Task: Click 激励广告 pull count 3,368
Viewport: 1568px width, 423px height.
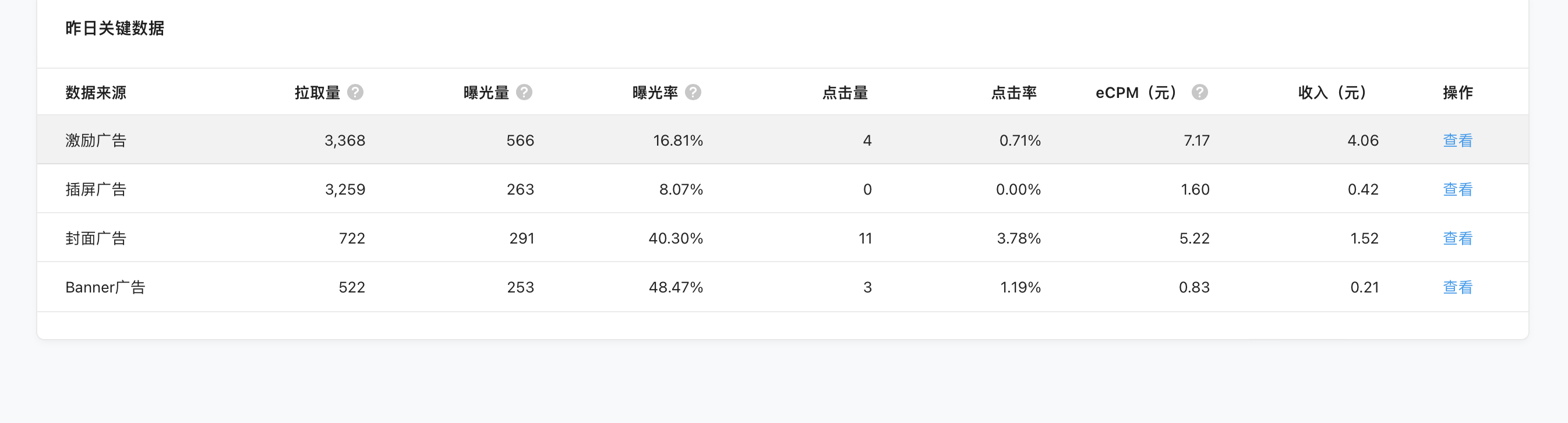Action: click(x=344, y=140)
